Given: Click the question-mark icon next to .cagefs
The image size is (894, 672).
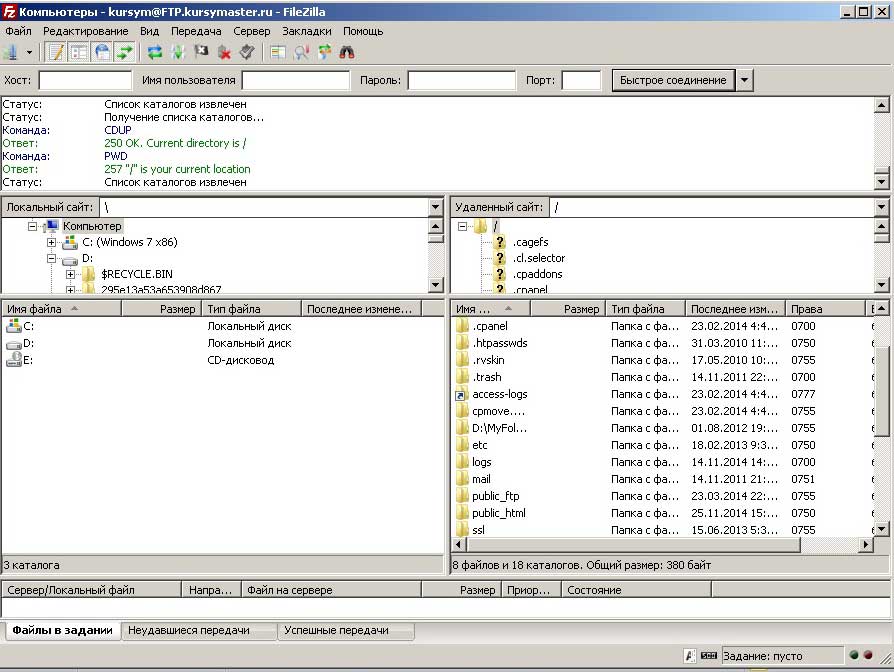Looking at the screenshot, I should [500, 242].
